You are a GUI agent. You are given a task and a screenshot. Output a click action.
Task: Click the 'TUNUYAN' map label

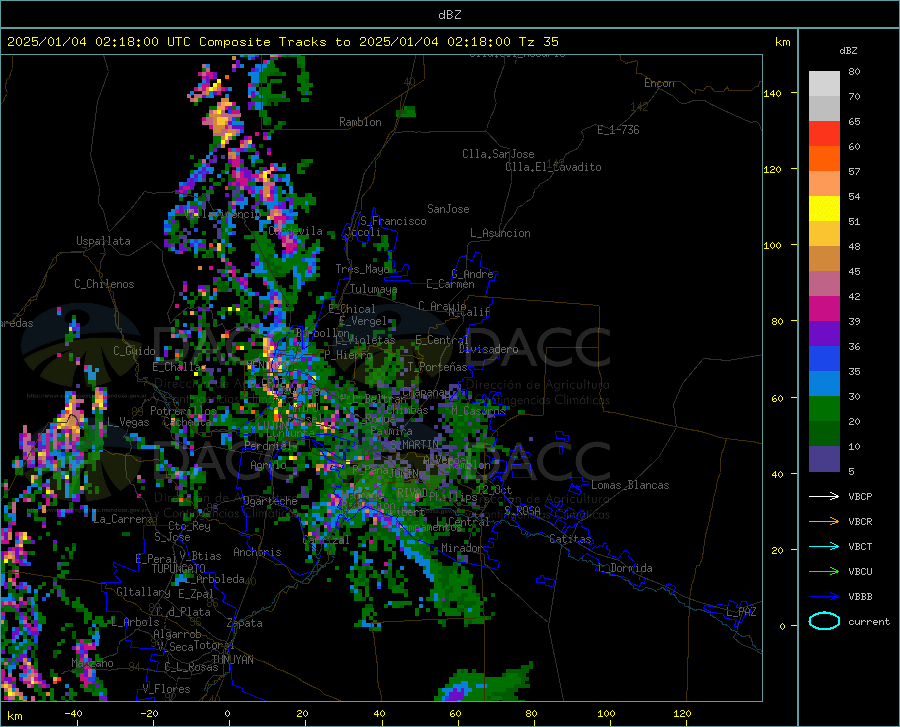(232, 659)
